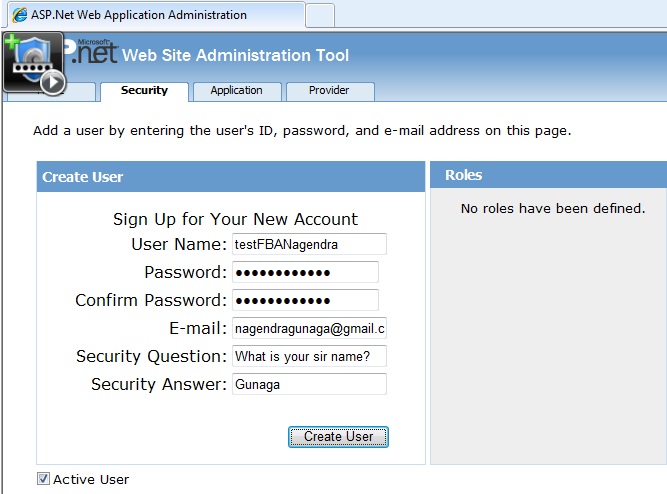This screenshot has height=494, width=667.
Task: Select the Security tab
Action: [144, 91]
